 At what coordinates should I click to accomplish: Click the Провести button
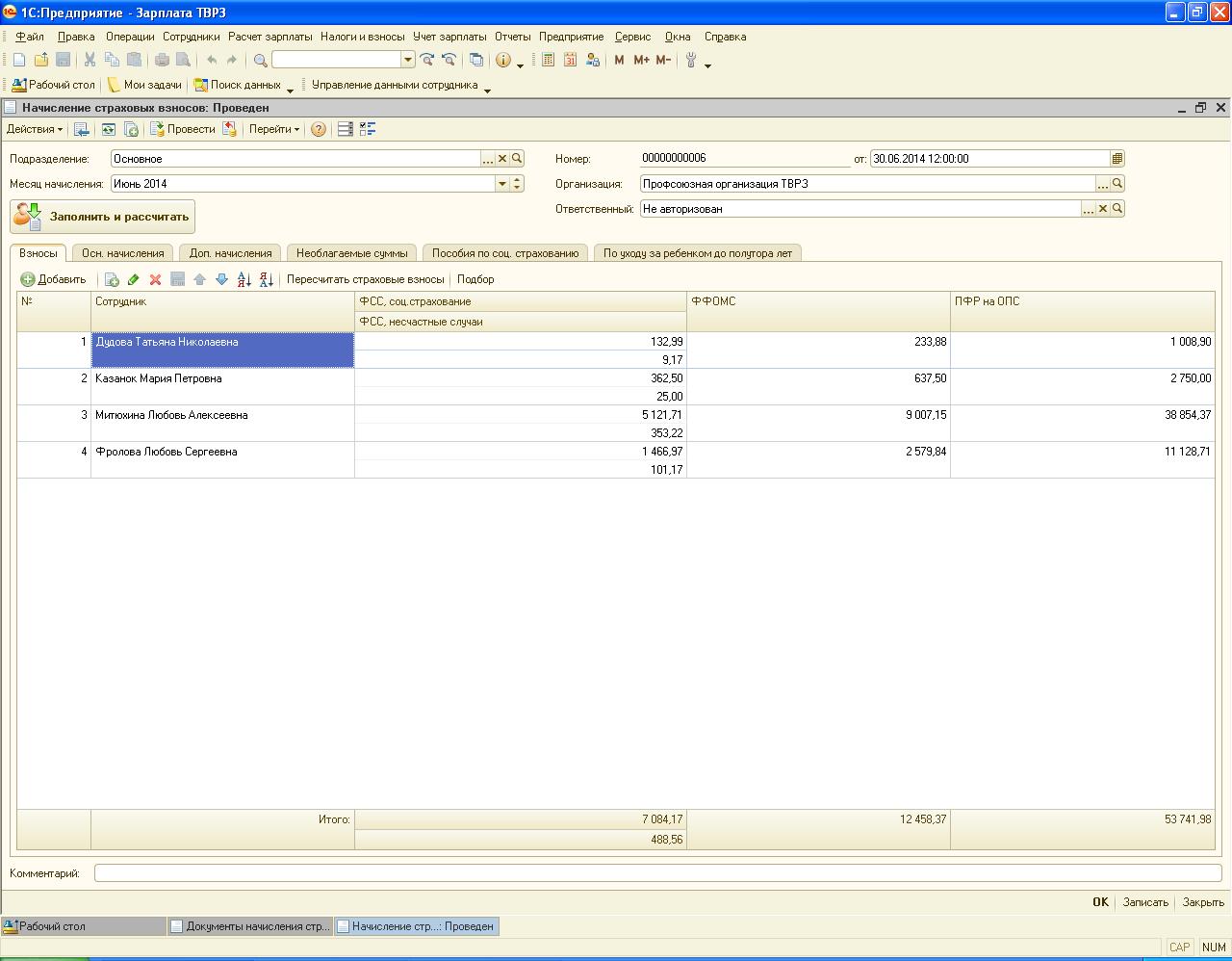(x=182, y=129)
